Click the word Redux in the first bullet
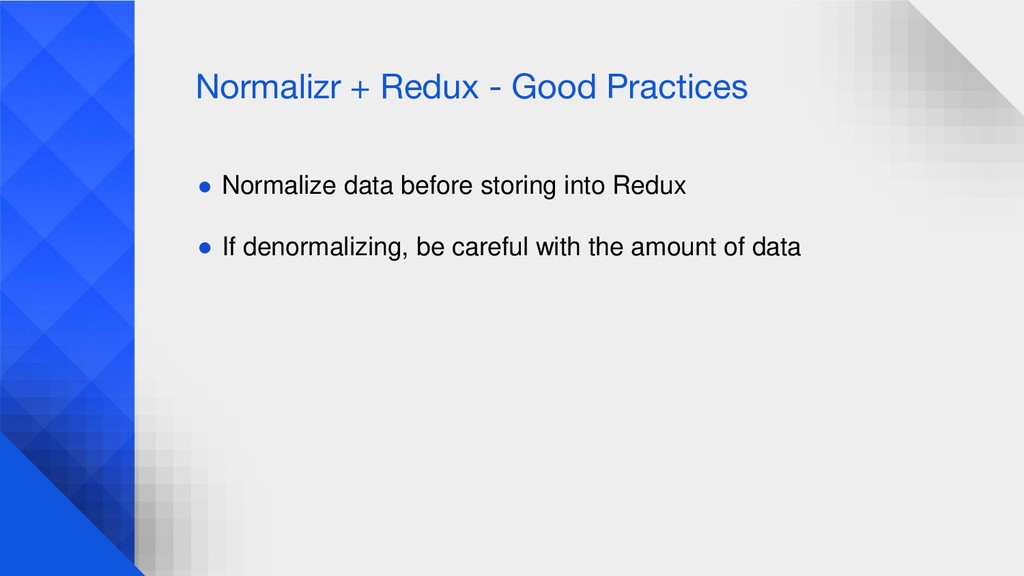 pos(649,185)
